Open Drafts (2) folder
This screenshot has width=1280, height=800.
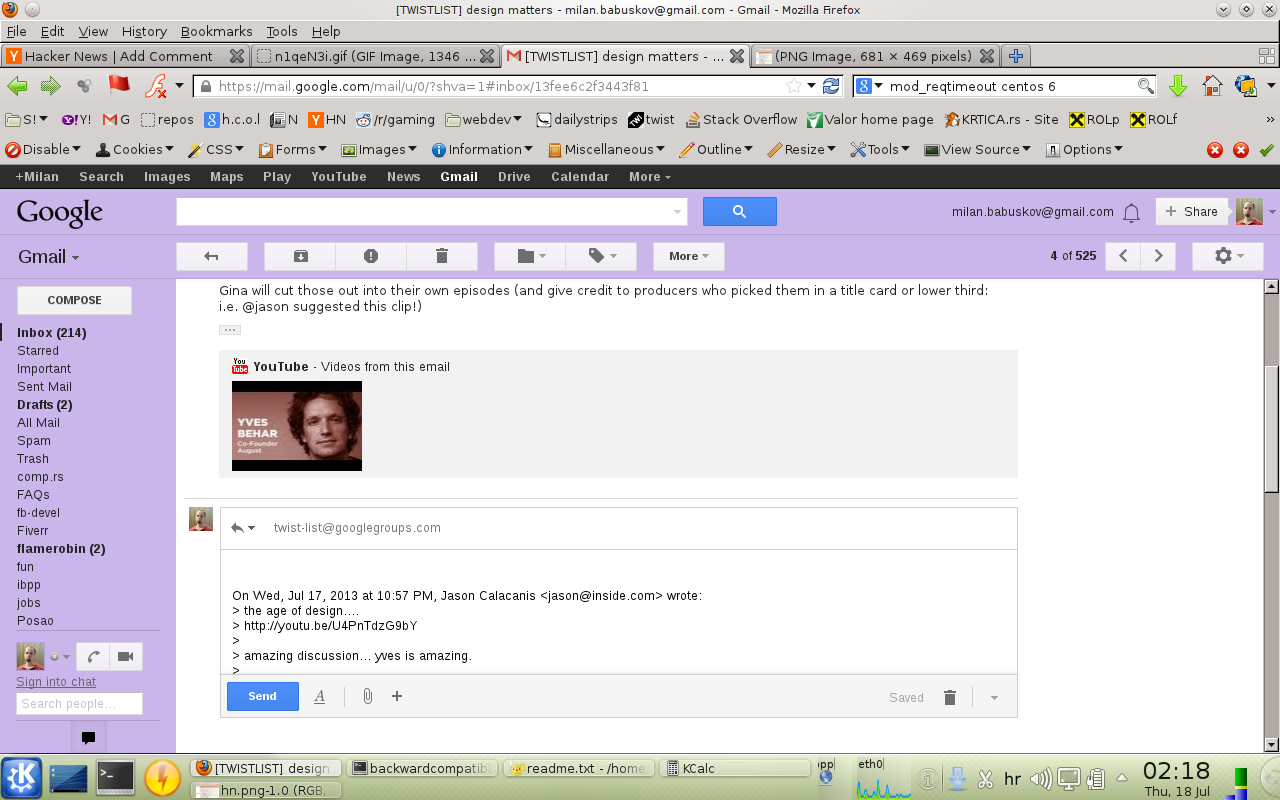[44, 404]
